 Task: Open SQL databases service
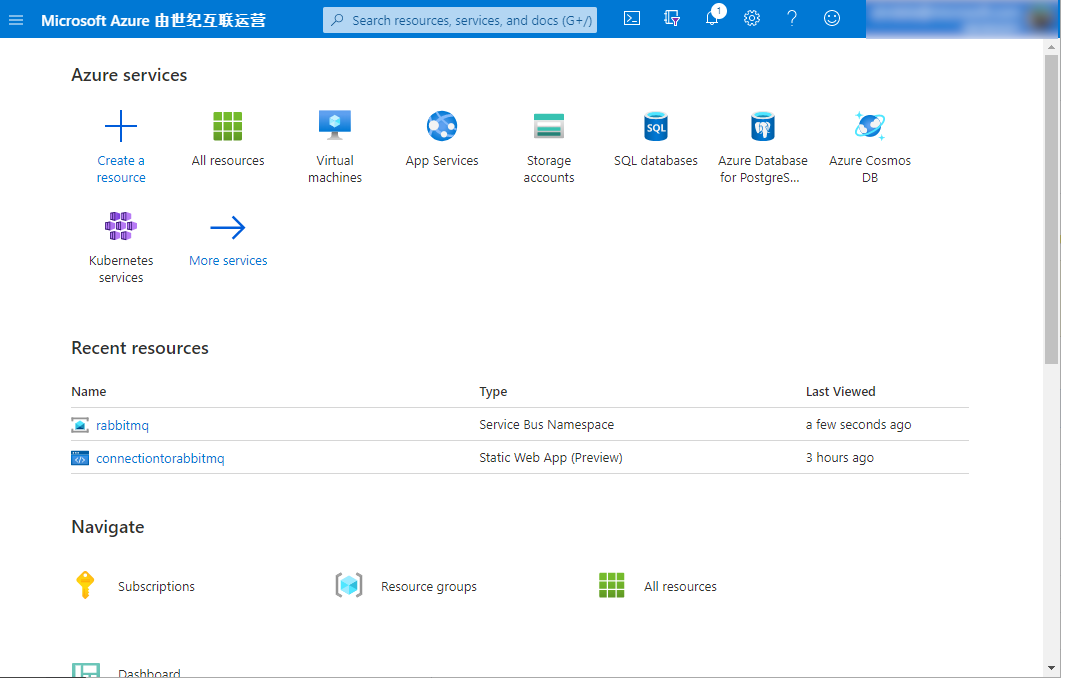[x=656, y=127]
